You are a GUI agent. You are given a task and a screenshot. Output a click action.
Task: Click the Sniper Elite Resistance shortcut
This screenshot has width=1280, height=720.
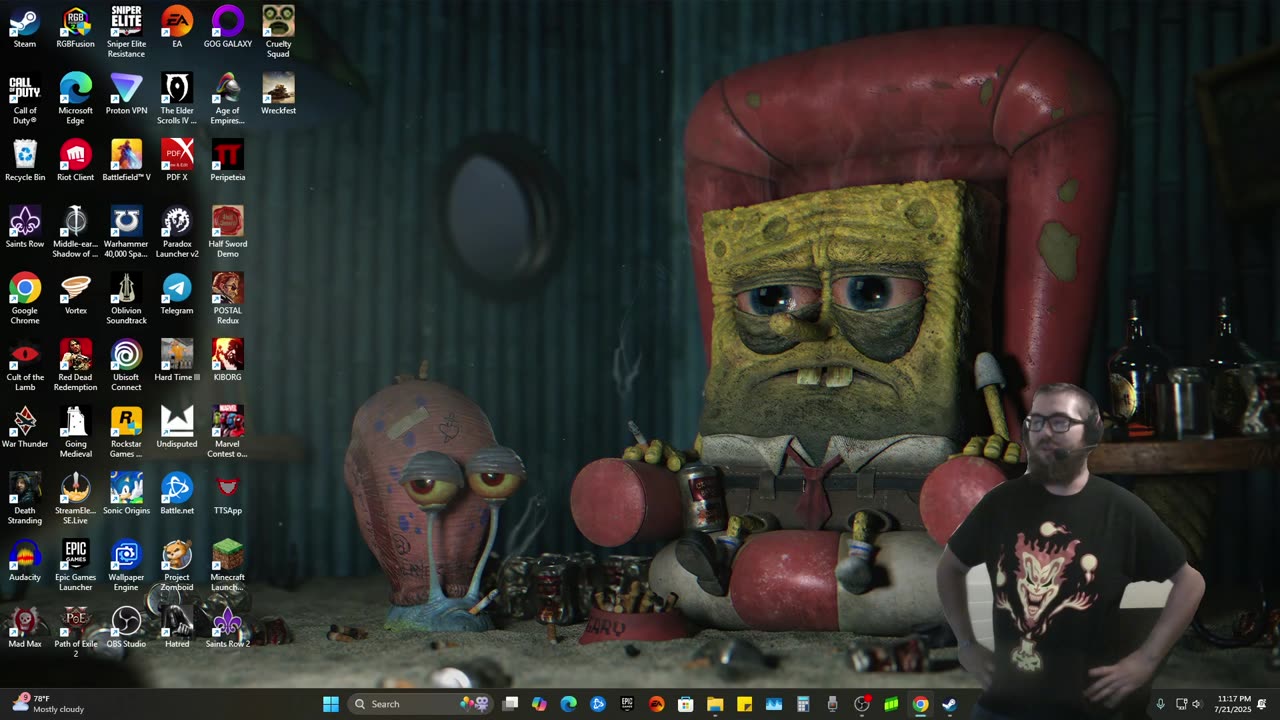pyautogui.click(x=126, y=32)
